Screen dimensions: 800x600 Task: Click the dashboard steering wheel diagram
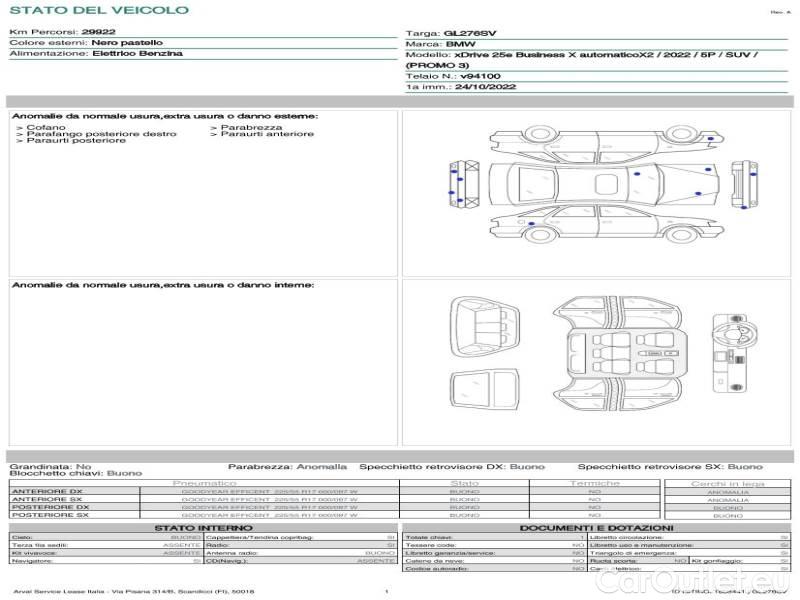[736, 353]
